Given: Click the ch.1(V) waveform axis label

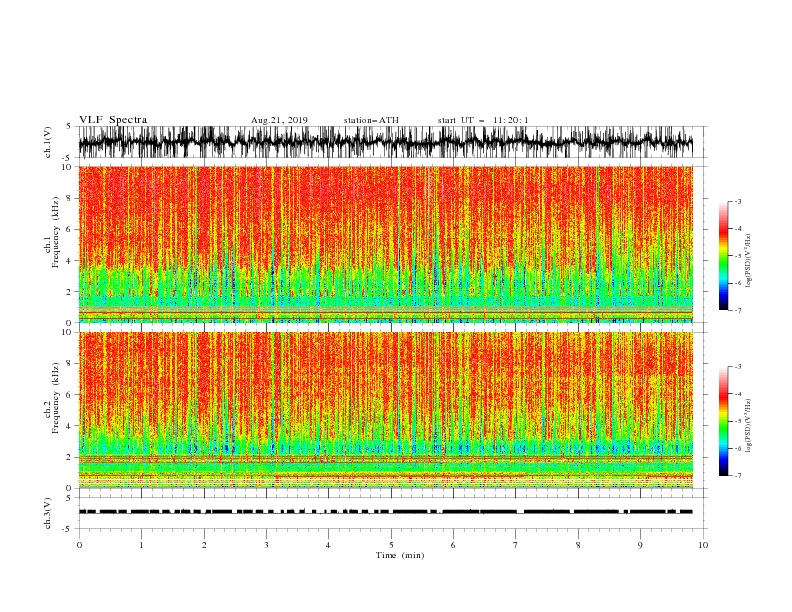Looking at the screenshot, I should 48,142.
